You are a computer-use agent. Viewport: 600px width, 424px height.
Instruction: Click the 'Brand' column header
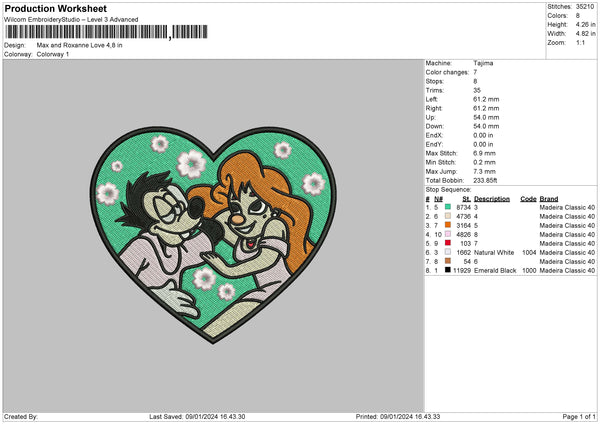tap(549, 199)
